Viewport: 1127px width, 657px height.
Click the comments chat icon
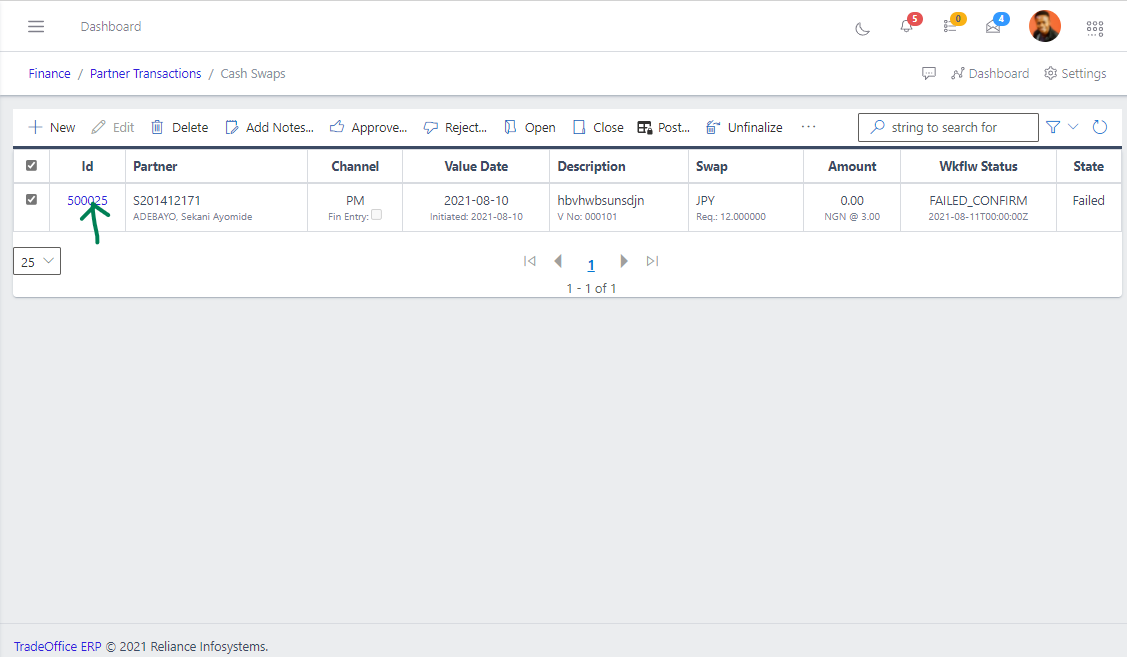coord(929,73)
